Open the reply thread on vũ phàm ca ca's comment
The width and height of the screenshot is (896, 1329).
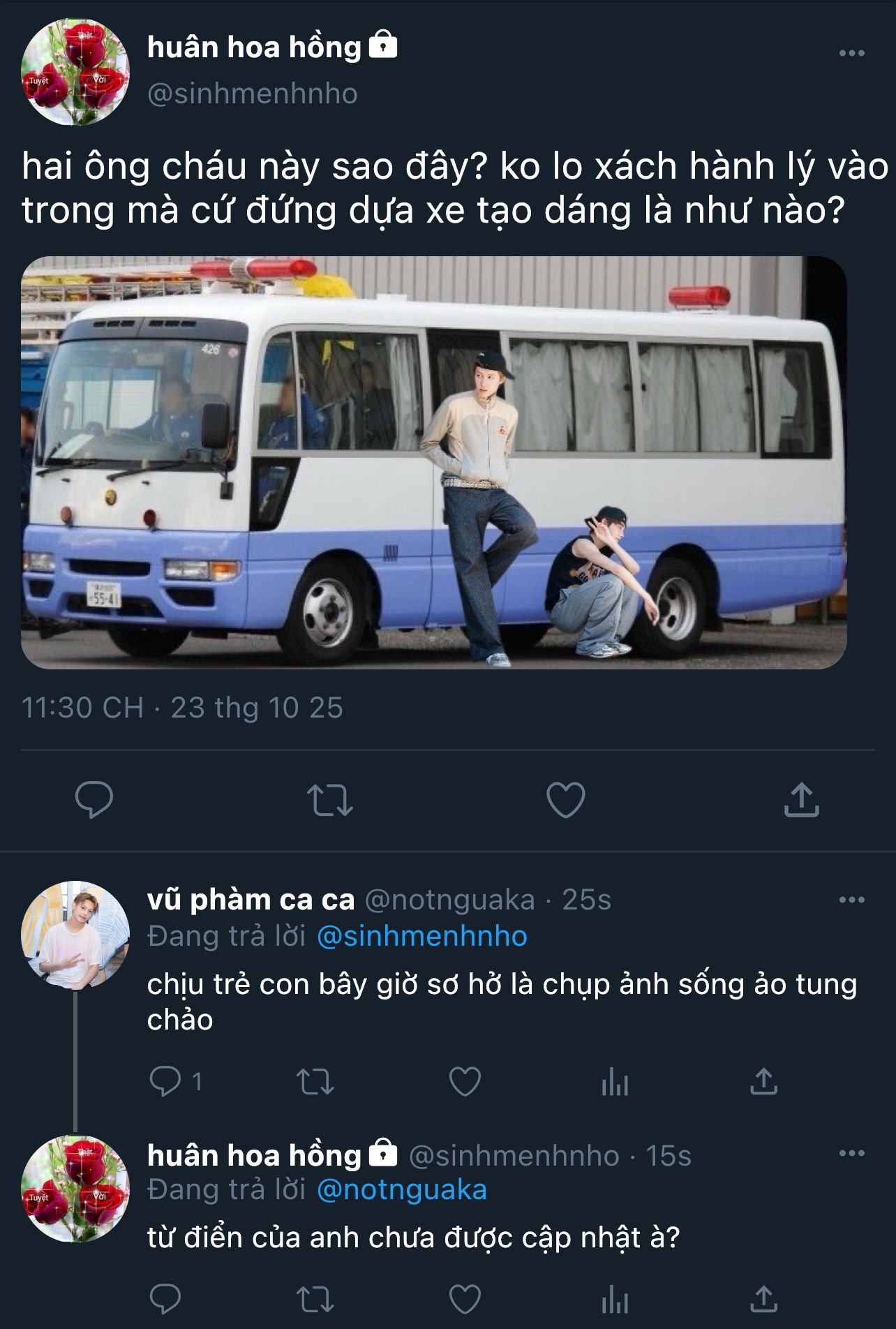coord(176,1082)
